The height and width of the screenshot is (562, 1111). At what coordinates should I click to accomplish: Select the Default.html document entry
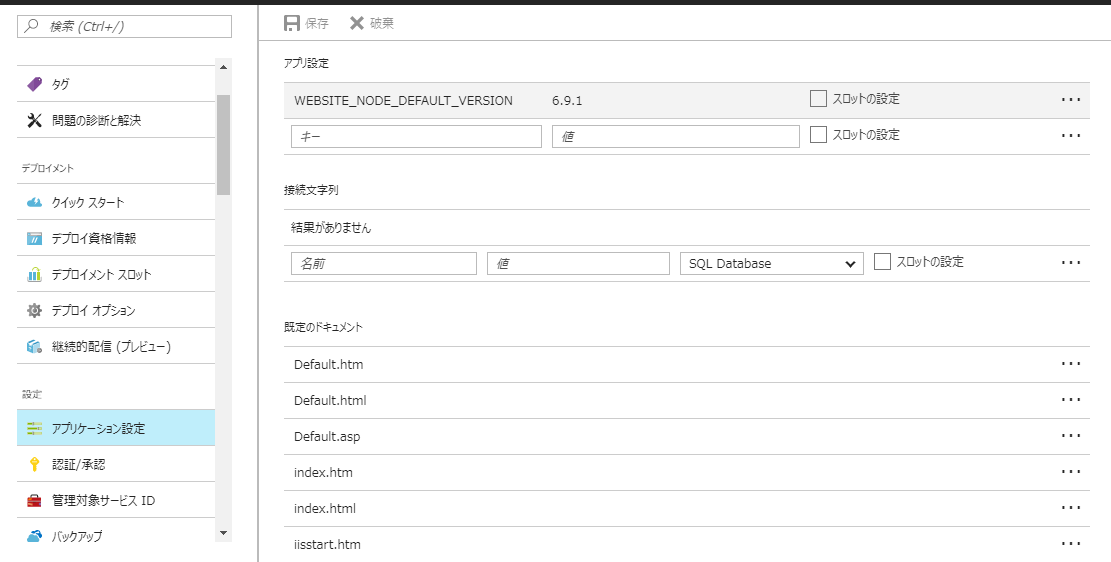[x=330, y=400]
